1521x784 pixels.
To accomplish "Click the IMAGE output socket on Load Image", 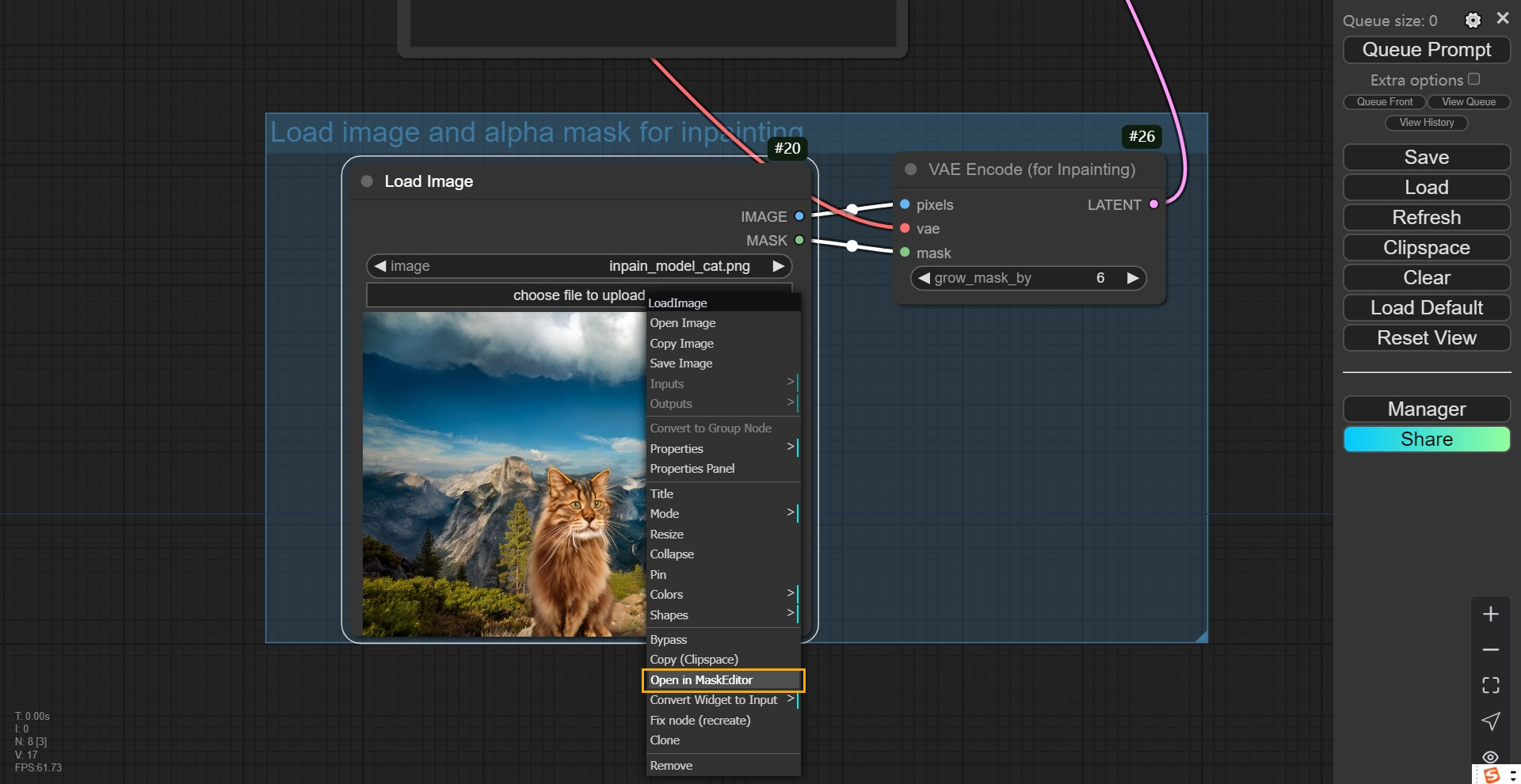I will point(799,216).
